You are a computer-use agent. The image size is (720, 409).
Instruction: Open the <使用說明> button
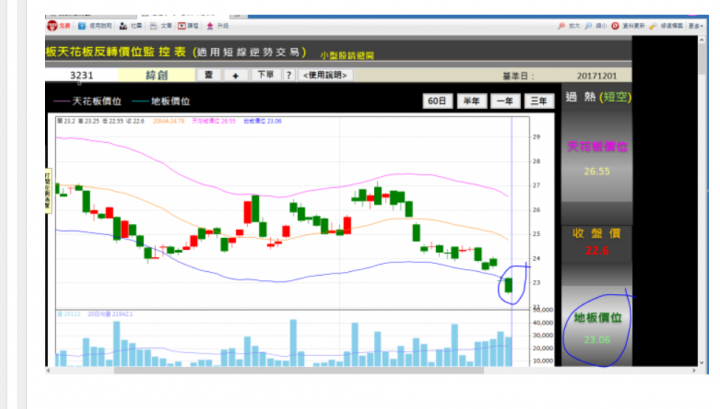pos(325,75)
